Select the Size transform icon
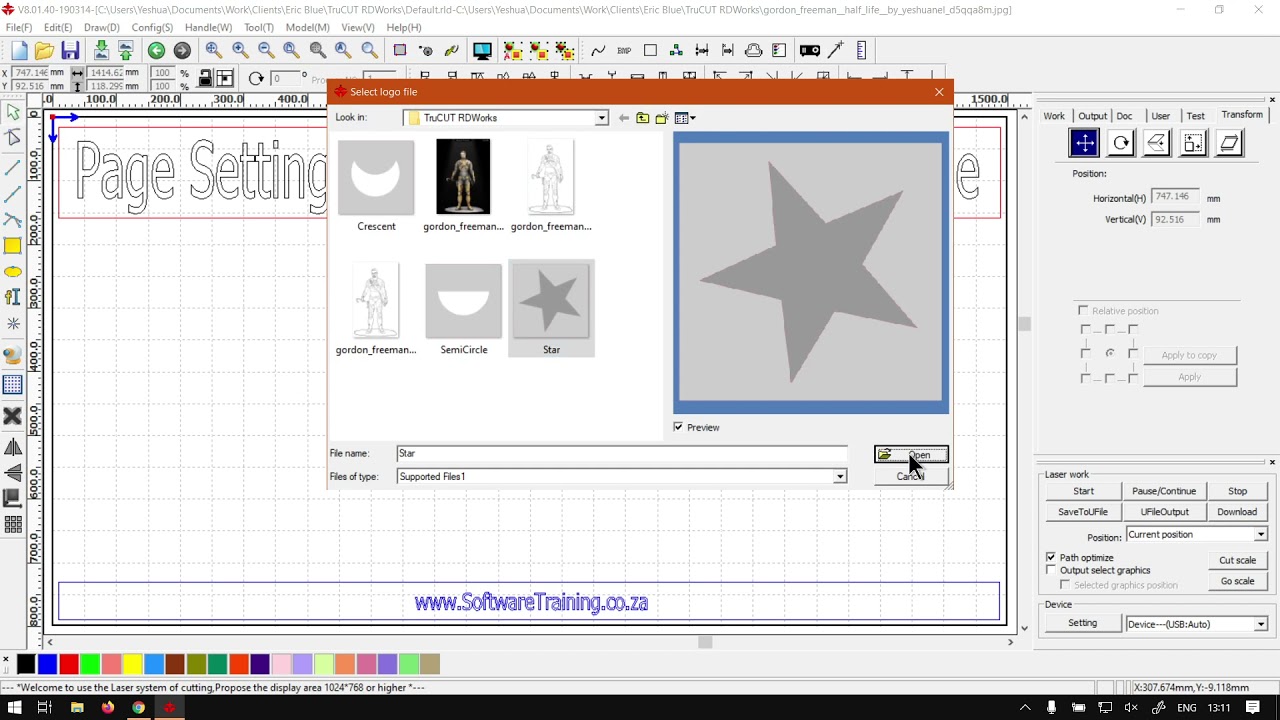This screenshot has height=720, width=1280. (1194, 143)
